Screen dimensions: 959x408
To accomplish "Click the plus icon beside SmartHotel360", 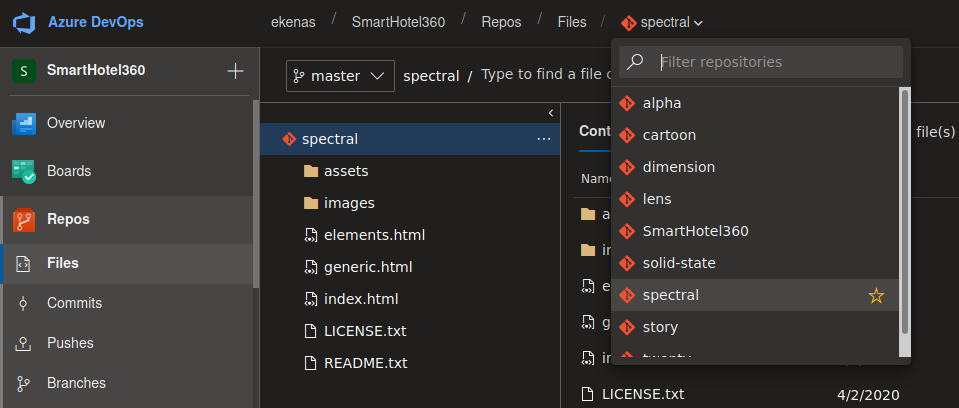I will tap(235, 71).
